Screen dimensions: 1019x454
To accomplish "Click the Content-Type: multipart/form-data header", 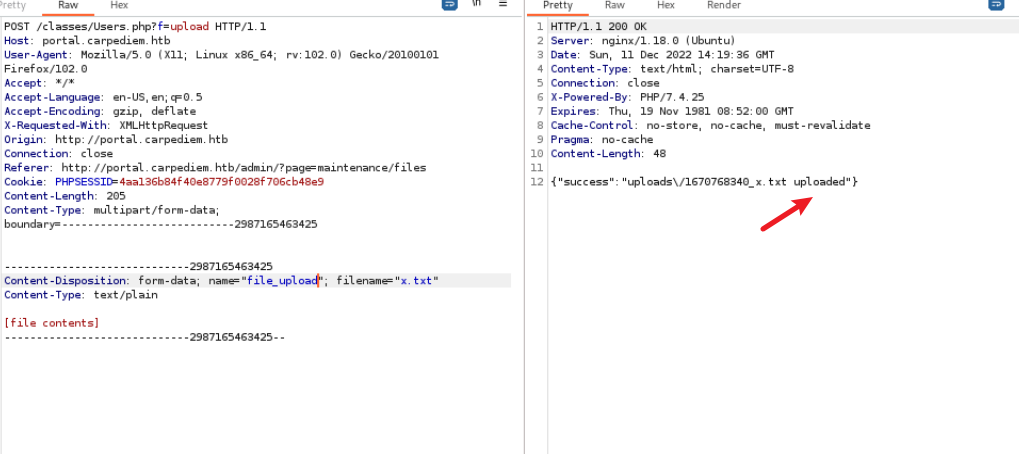I will (x=112, y=210).
